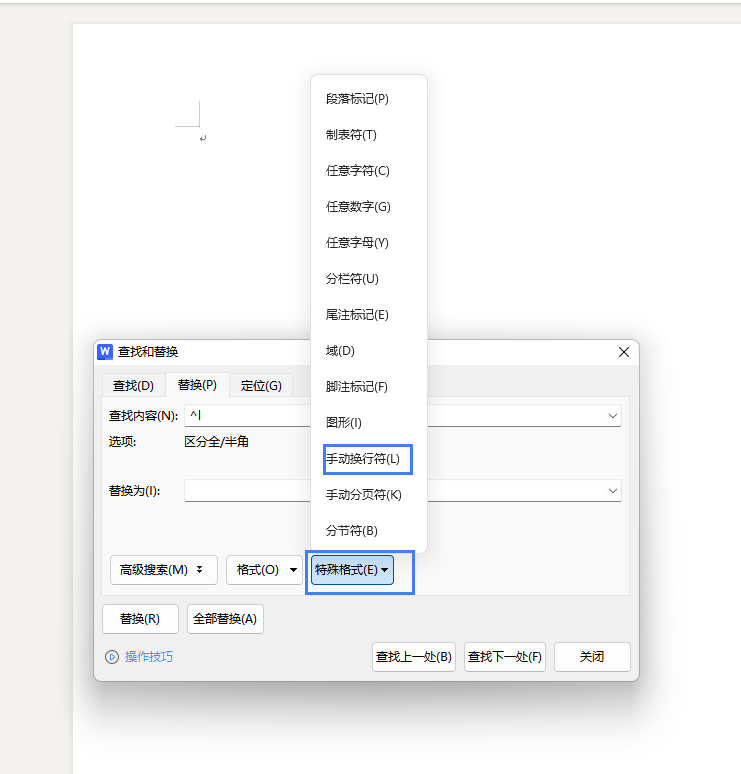Viewport: 741px width, 774px height.
Task: Click inside the 替换为 input field
Action: pos(245,491)
